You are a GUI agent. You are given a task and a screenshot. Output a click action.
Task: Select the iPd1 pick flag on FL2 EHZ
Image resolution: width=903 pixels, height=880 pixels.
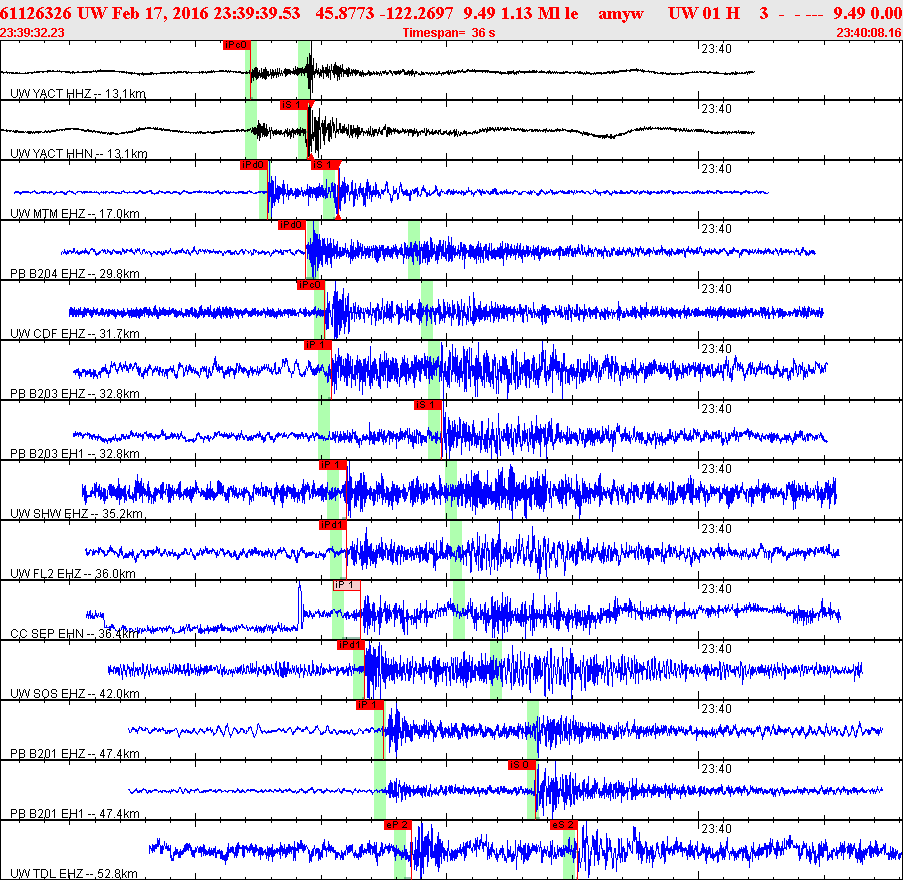tap(332, 525)
